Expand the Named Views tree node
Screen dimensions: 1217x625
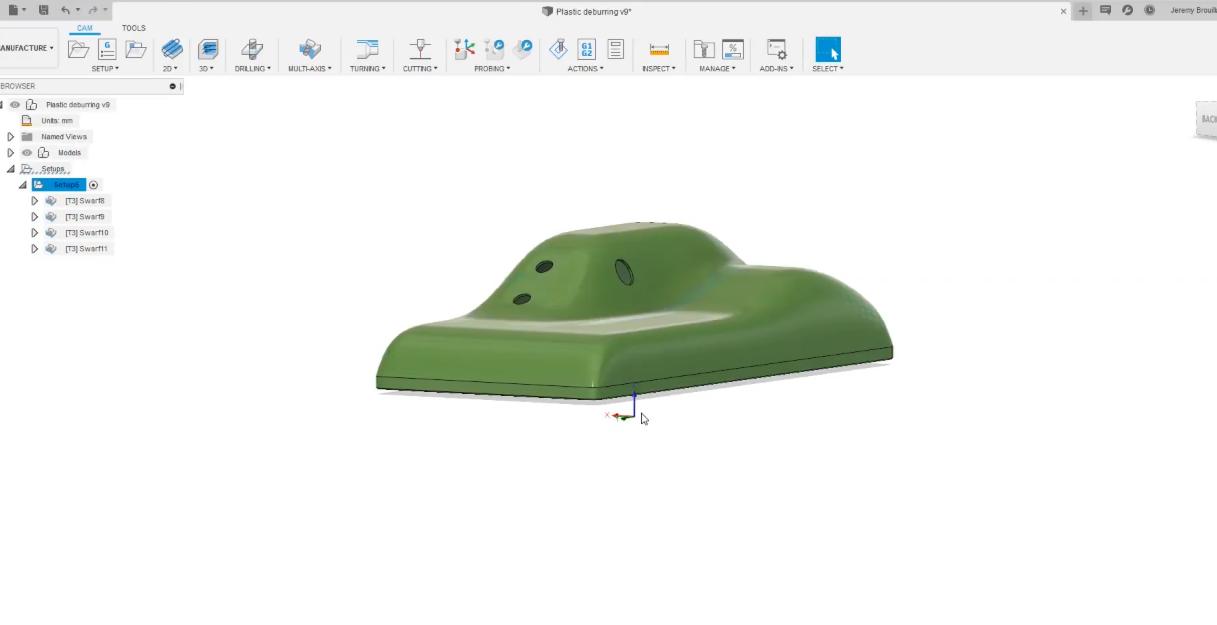[11, 137]
